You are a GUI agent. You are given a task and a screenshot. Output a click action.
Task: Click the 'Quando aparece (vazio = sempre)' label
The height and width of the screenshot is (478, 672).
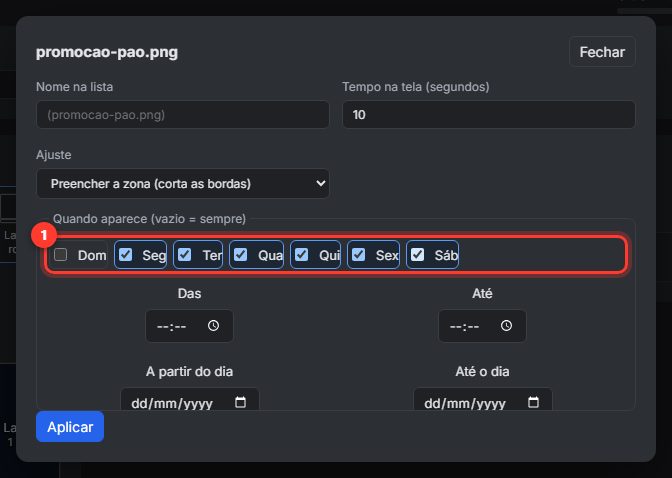click(x=149, y=219)
